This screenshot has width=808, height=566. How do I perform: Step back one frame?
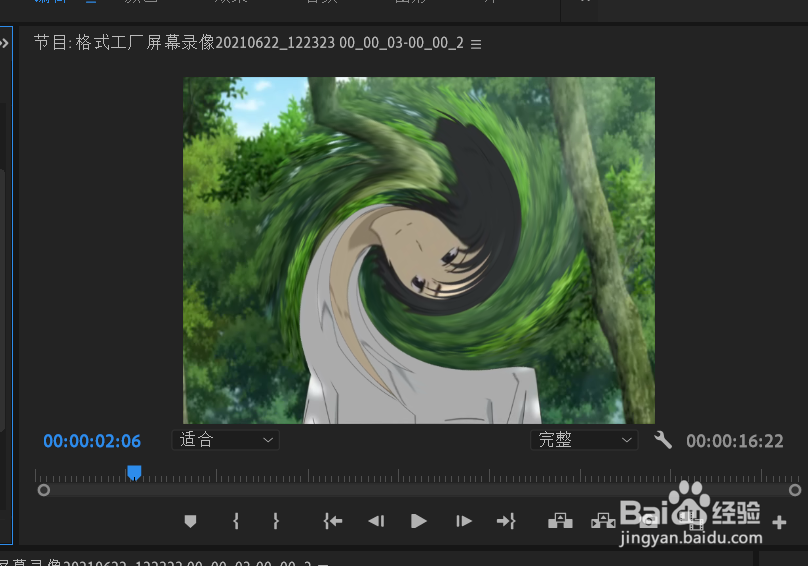(x=376, y=521)
